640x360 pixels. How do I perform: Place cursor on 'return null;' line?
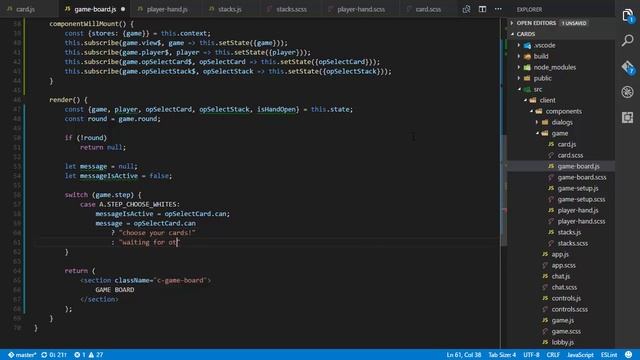(103, 147)
